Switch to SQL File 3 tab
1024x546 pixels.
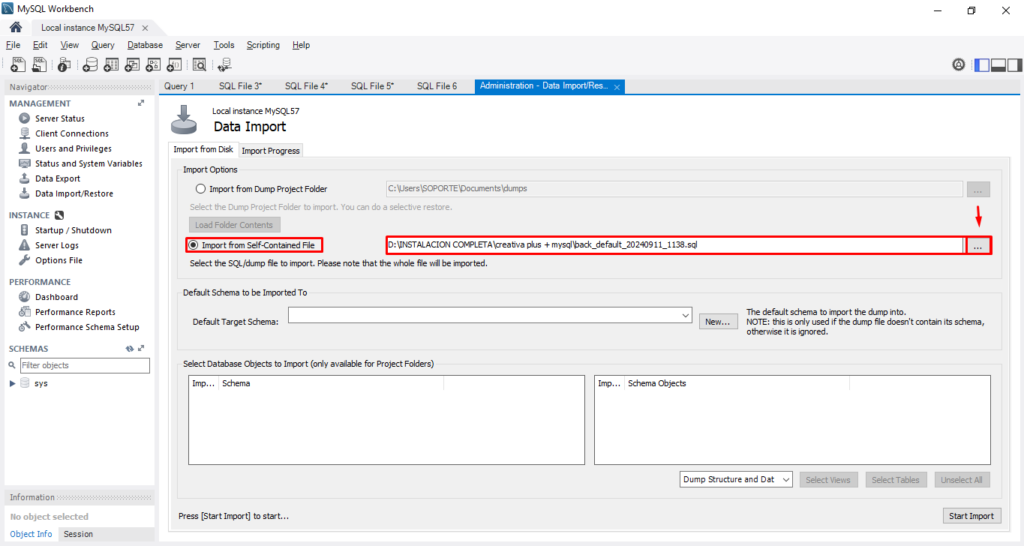tap(240, 86)
